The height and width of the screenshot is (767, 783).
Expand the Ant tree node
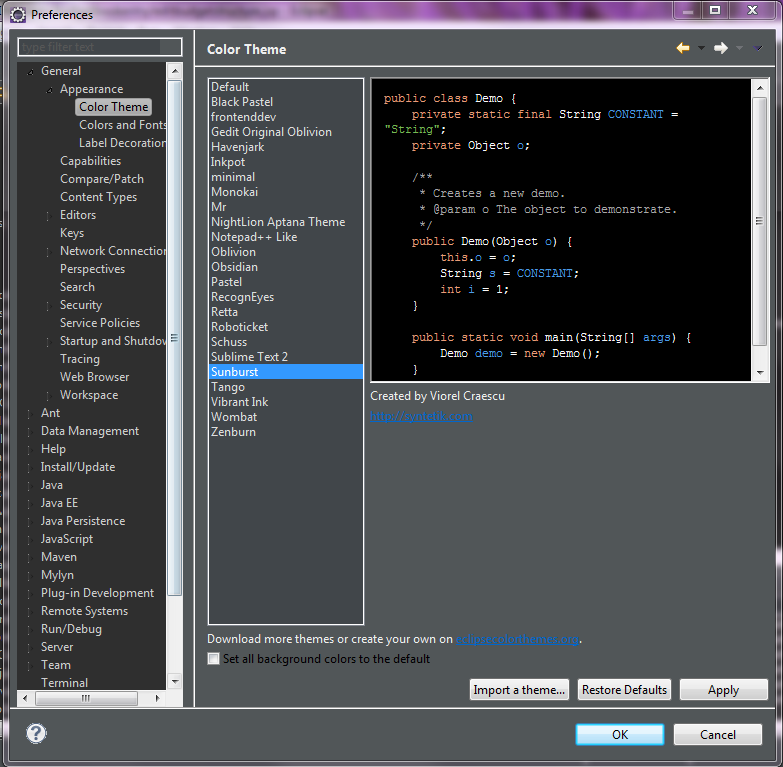click(x=29, y=413)
